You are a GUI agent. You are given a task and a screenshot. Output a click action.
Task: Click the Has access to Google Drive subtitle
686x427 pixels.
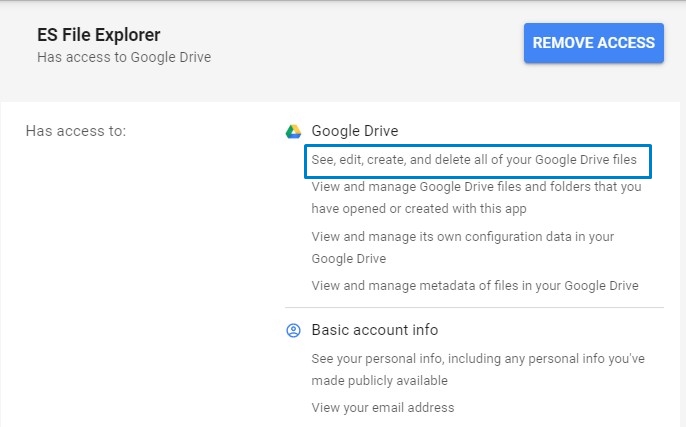coord(124,57)
